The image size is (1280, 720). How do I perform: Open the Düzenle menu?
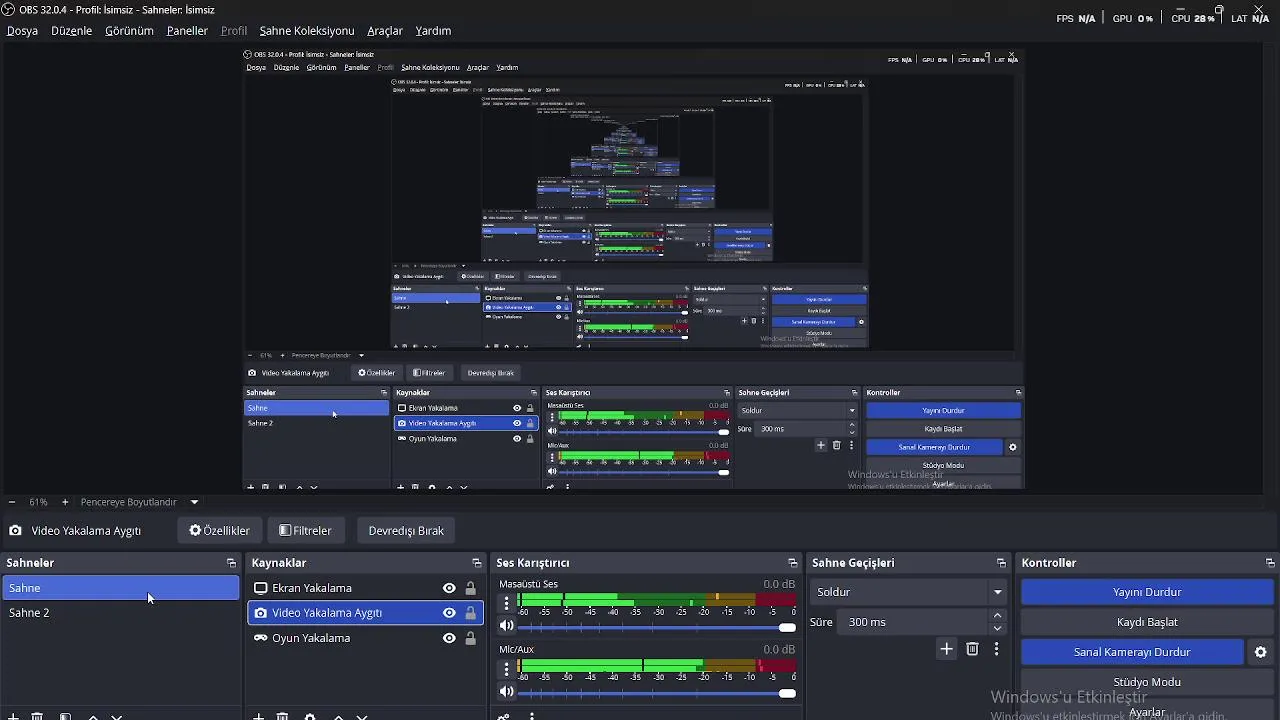(71, 31)
